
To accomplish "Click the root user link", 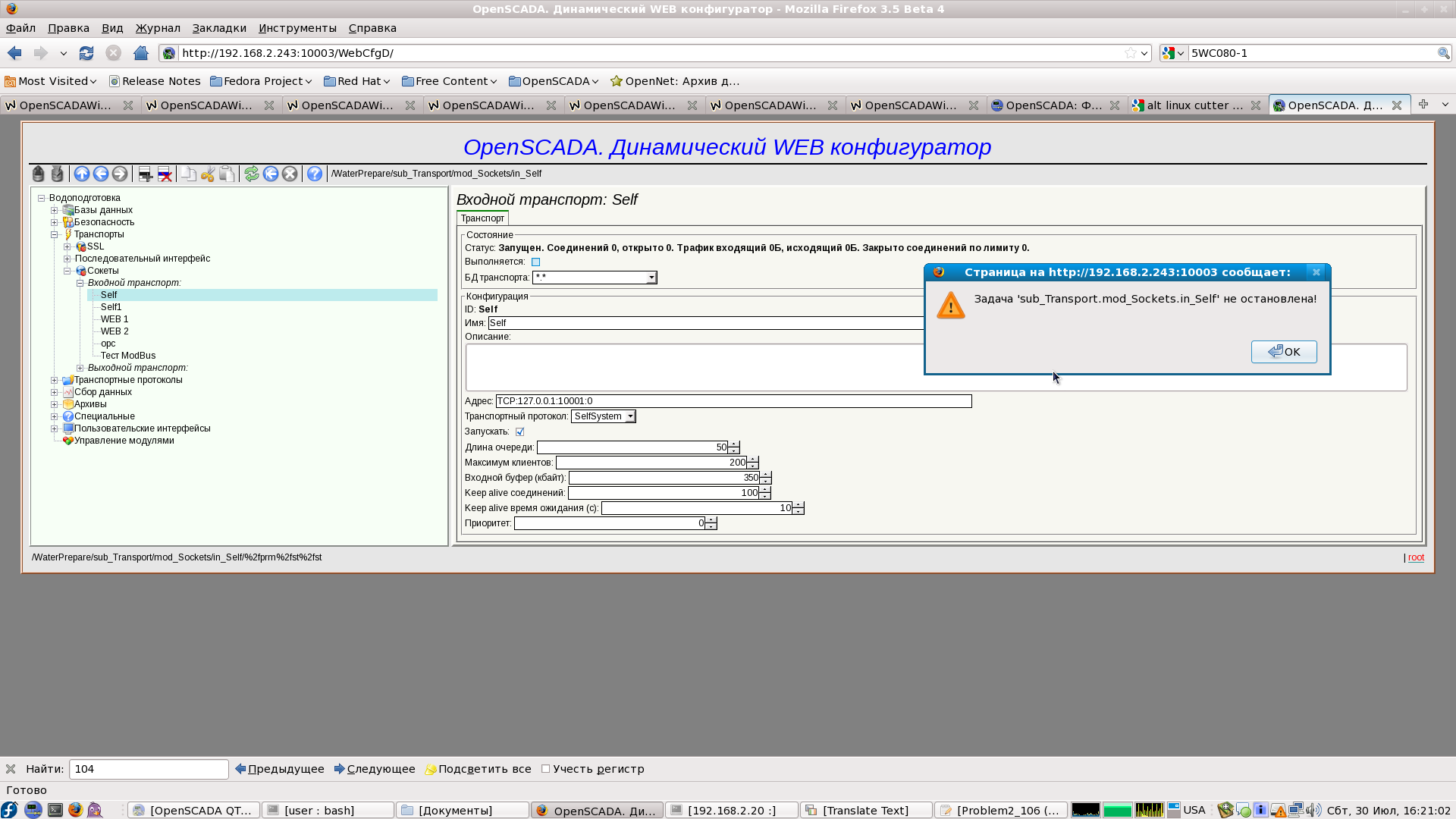I will 1416,557.
